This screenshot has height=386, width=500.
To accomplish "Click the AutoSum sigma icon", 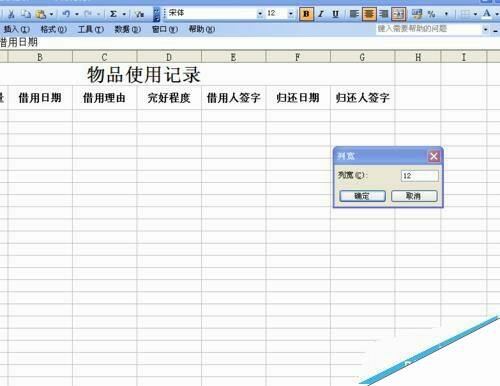I will click(113, 14).
